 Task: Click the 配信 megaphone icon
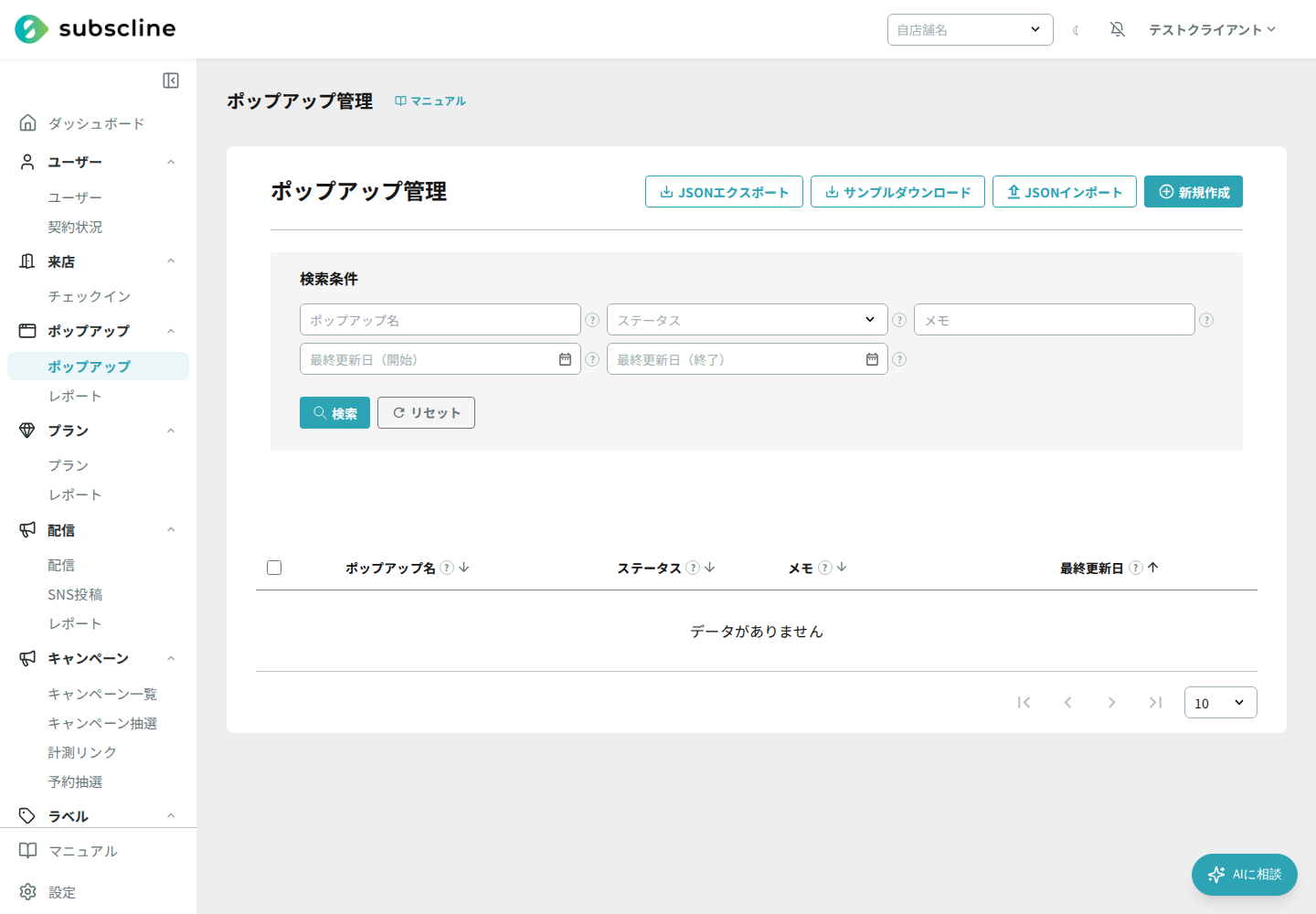pos(27,530)
